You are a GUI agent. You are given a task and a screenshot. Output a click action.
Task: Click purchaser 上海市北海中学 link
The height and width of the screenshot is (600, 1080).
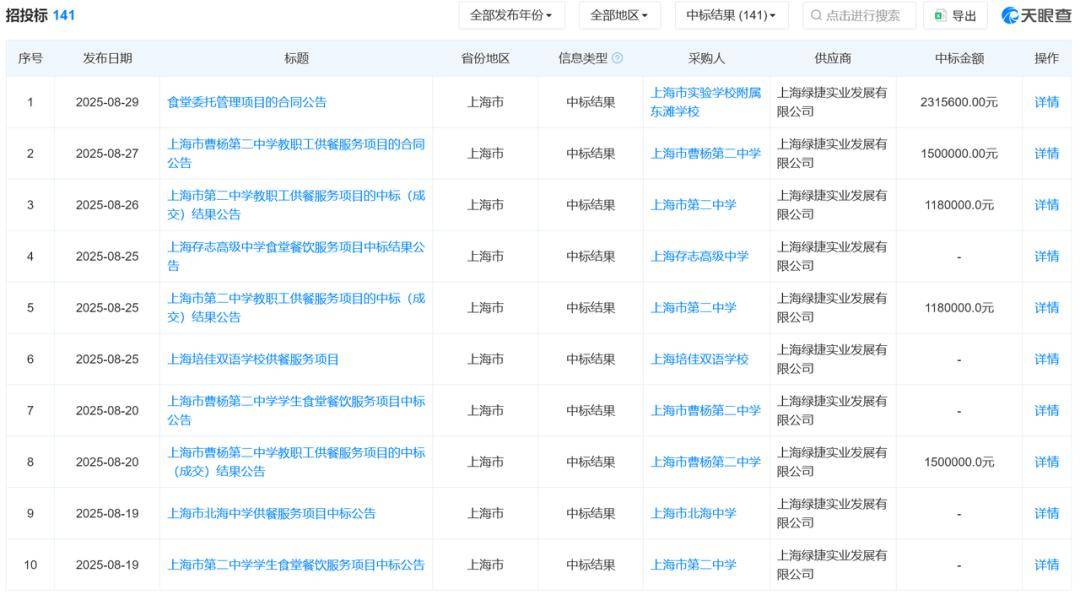tap(693, 513)
